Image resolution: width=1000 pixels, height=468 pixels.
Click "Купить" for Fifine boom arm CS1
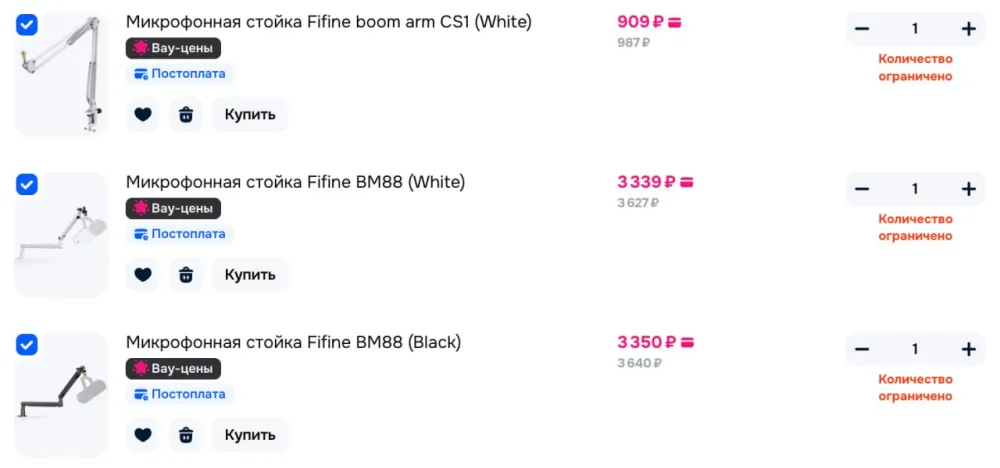point(250,114)
